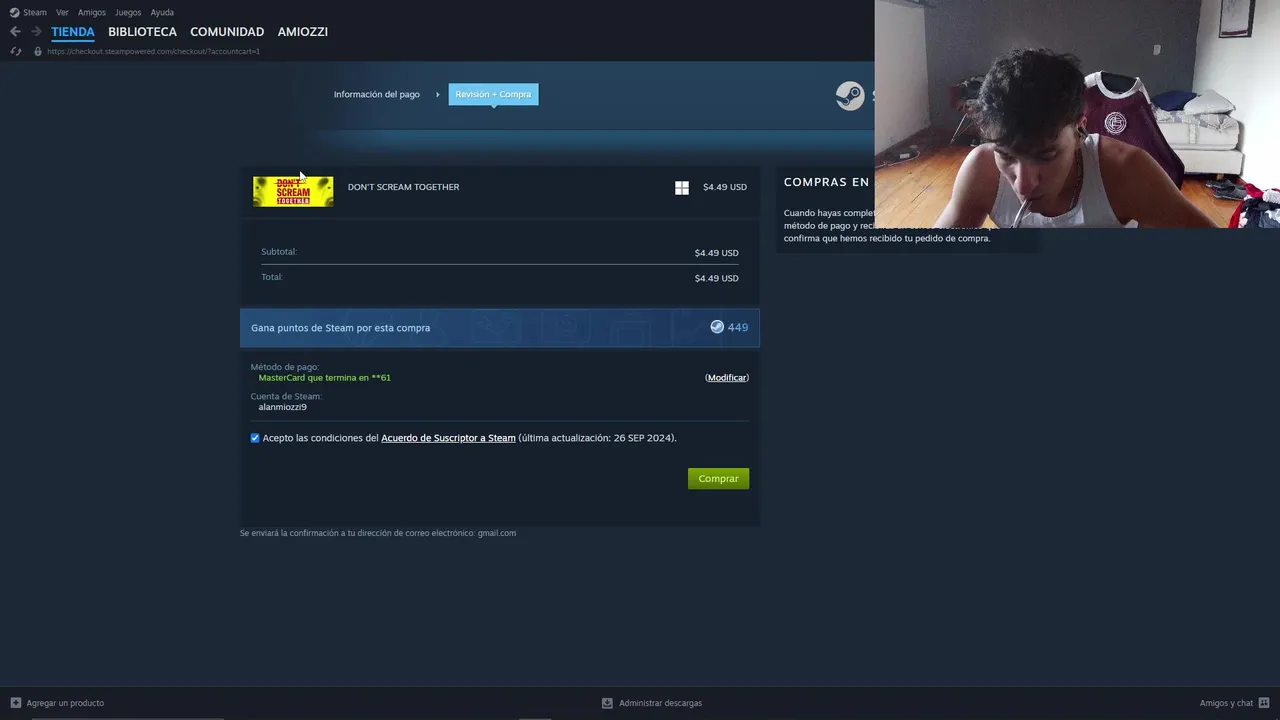Open the AMIOZZI profile tab

coord(303,32)
